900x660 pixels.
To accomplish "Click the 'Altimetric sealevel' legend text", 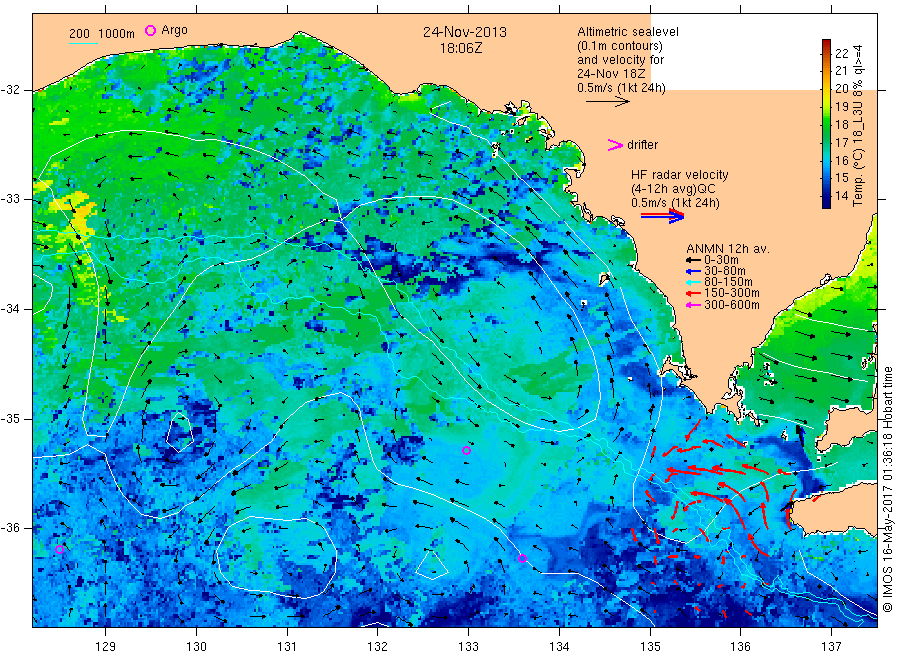I will [x=628, y=32].
